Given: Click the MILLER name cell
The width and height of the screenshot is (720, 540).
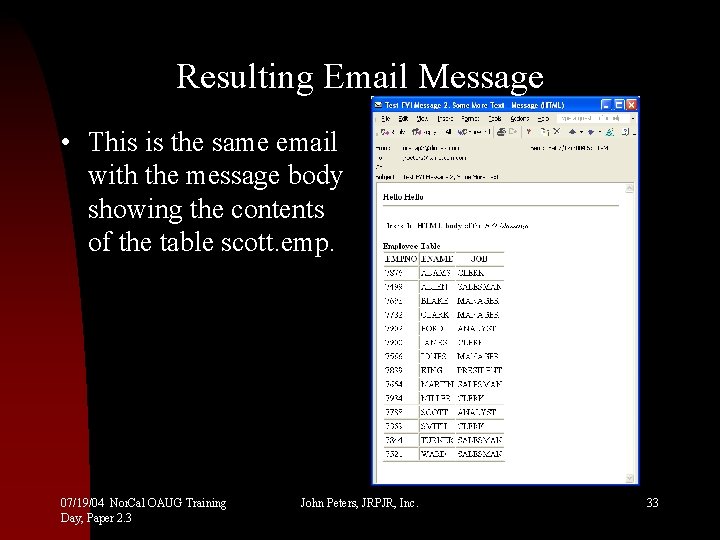Looking at the screenshot, I should pos(435,398).
